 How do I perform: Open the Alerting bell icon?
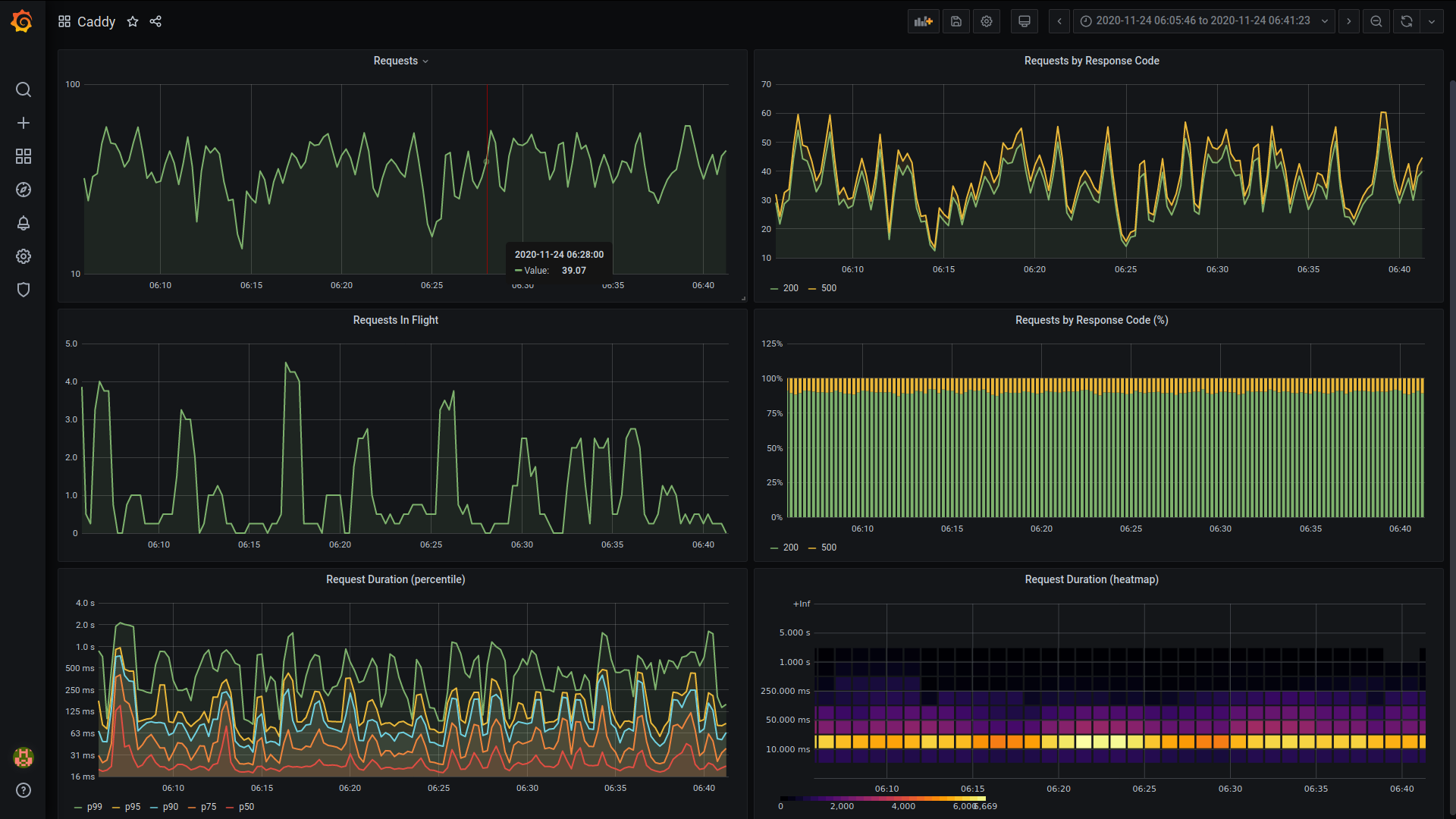coord(24,223)
